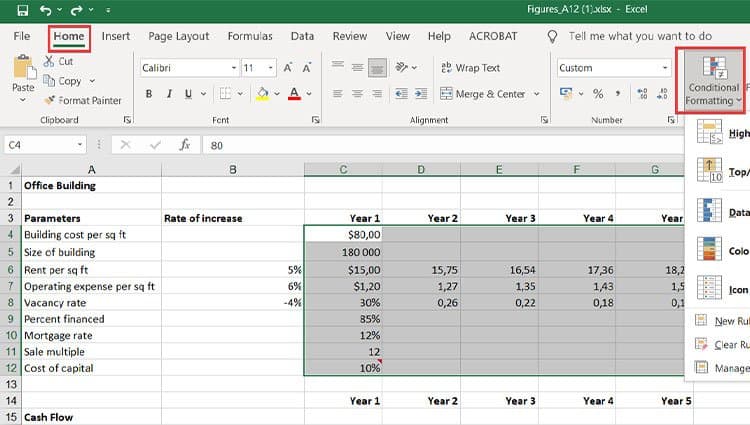Open the Conditional Formatting menu
This screenshot has width=750, height=425.
tap(713, 80)
